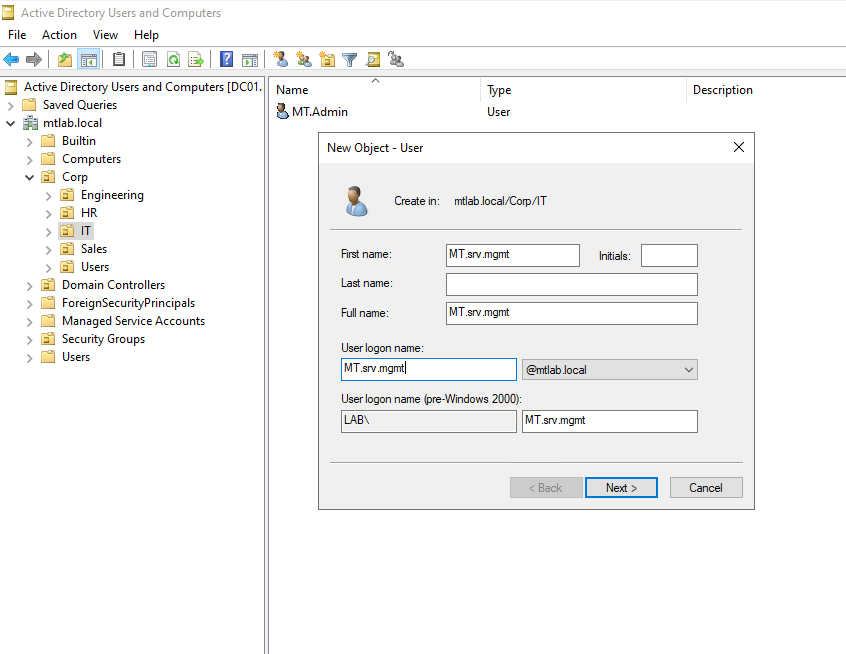The height and width of the screenshot is (654, 846).
Task: Open the Help menu
Action: point(146,35)
